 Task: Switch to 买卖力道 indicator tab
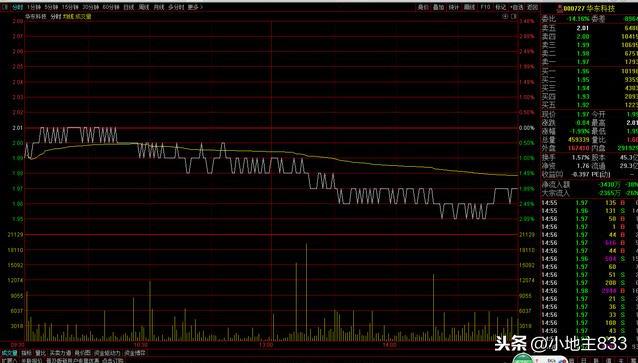point(60,353)
